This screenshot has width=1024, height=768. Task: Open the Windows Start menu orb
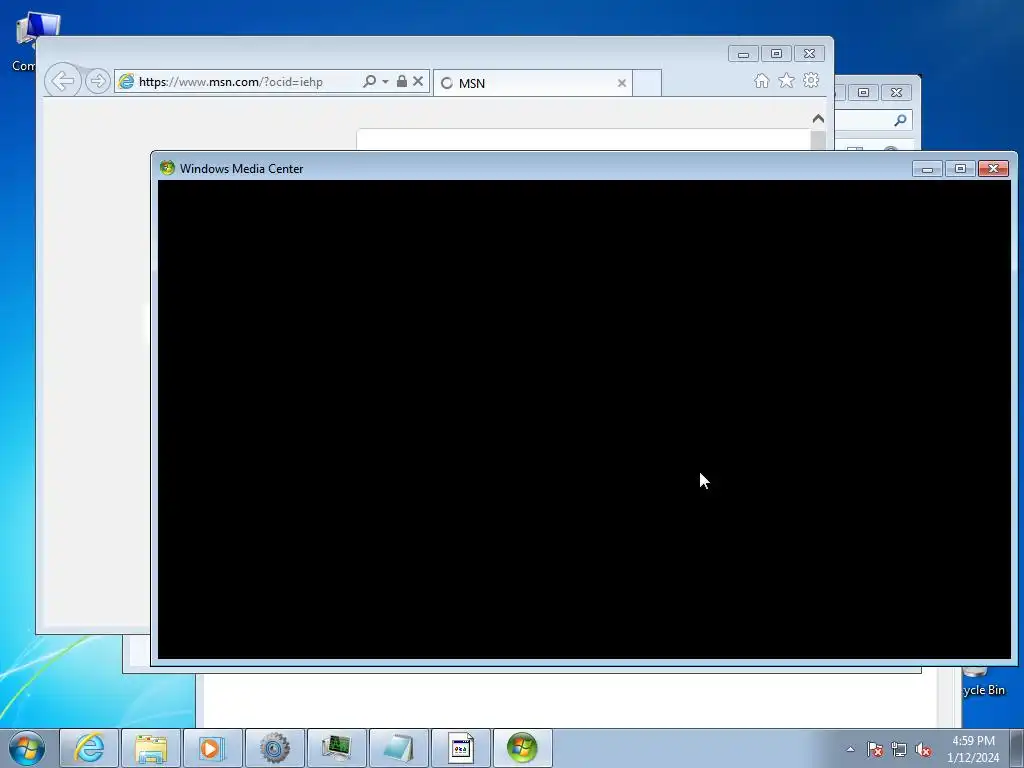click(27, 748)
